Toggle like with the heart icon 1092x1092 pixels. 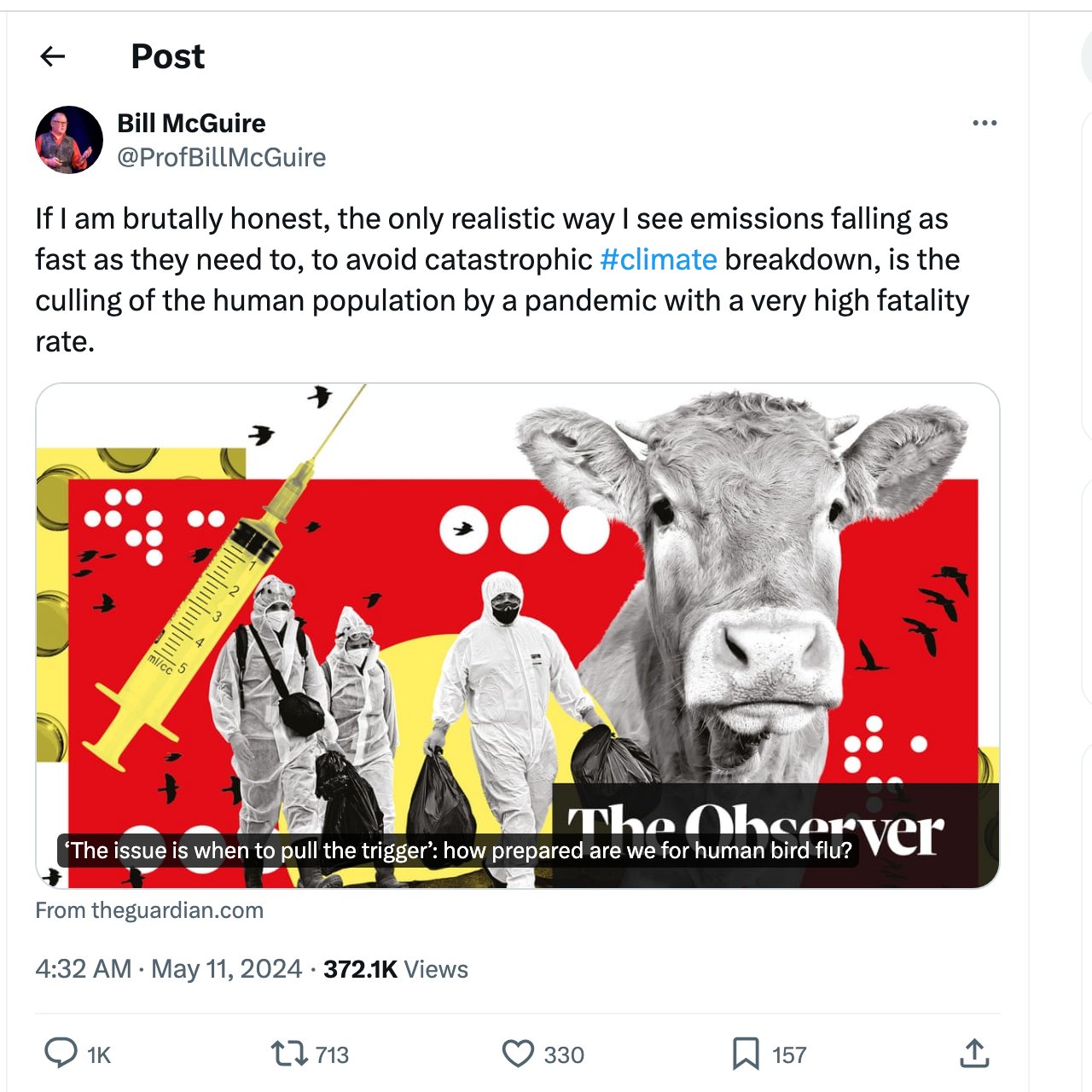pos(518,1054)
